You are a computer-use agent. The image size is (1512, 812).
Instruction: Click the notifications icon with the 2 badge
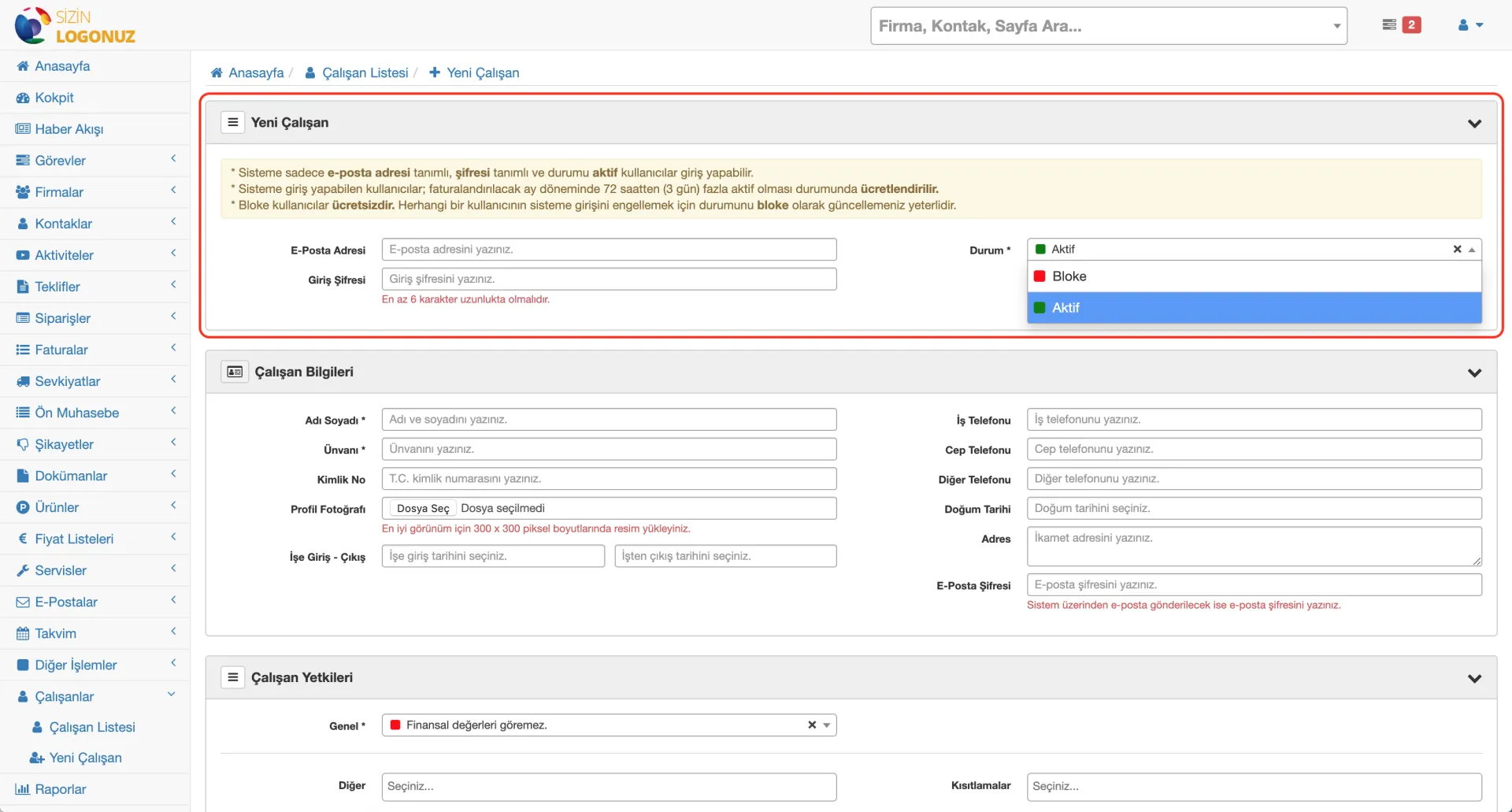point(1401,25)
